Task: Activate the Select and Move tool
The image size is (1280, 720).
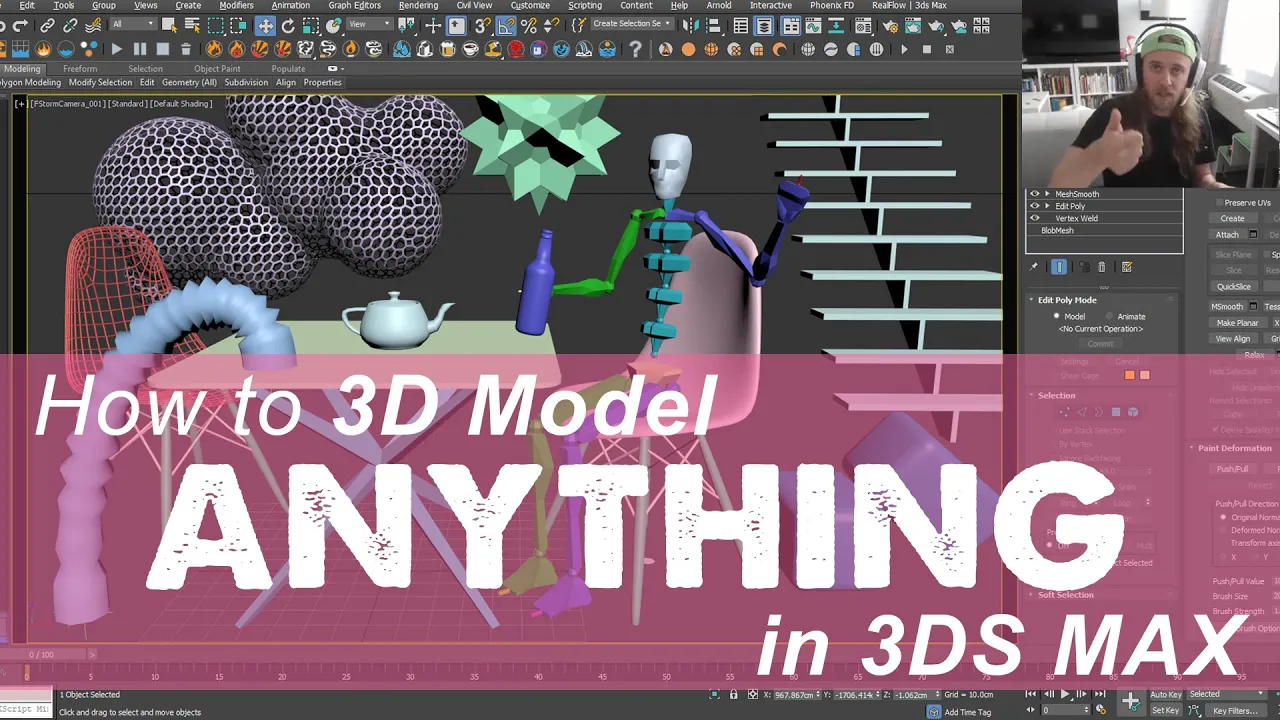Action: [265, 25]
